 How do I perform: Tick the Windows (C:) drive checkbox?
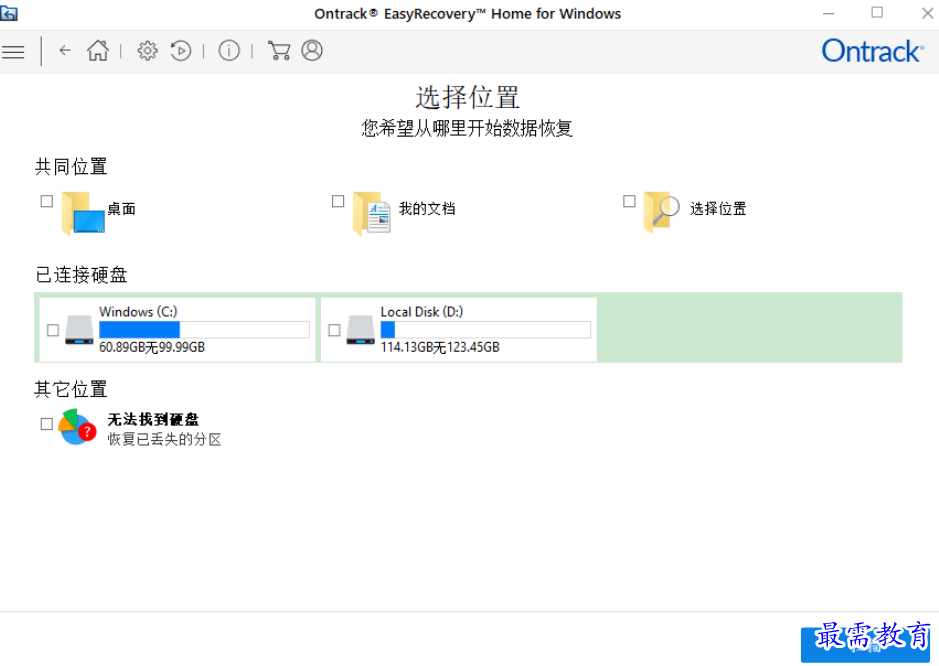tap(53, 330)
